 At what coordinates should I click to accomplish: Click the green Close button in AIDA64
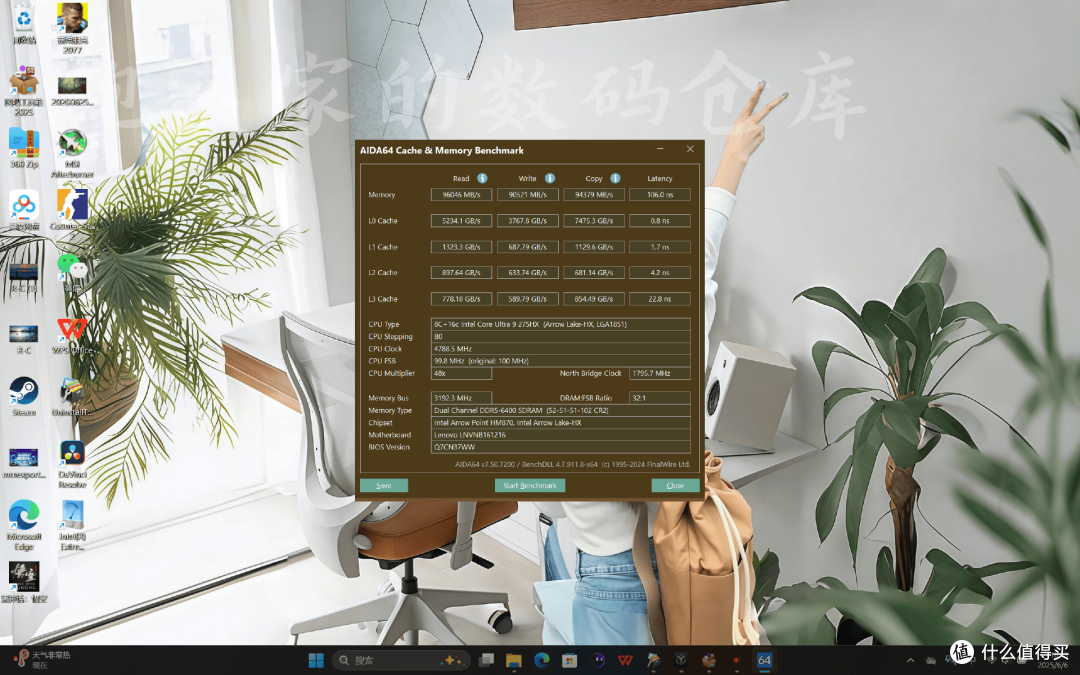675,486
